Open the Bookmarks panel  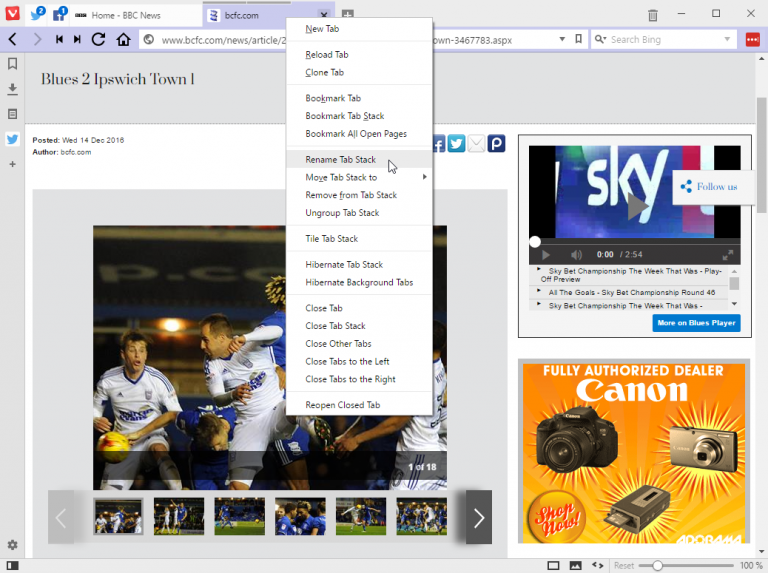(x=13, y=64)
